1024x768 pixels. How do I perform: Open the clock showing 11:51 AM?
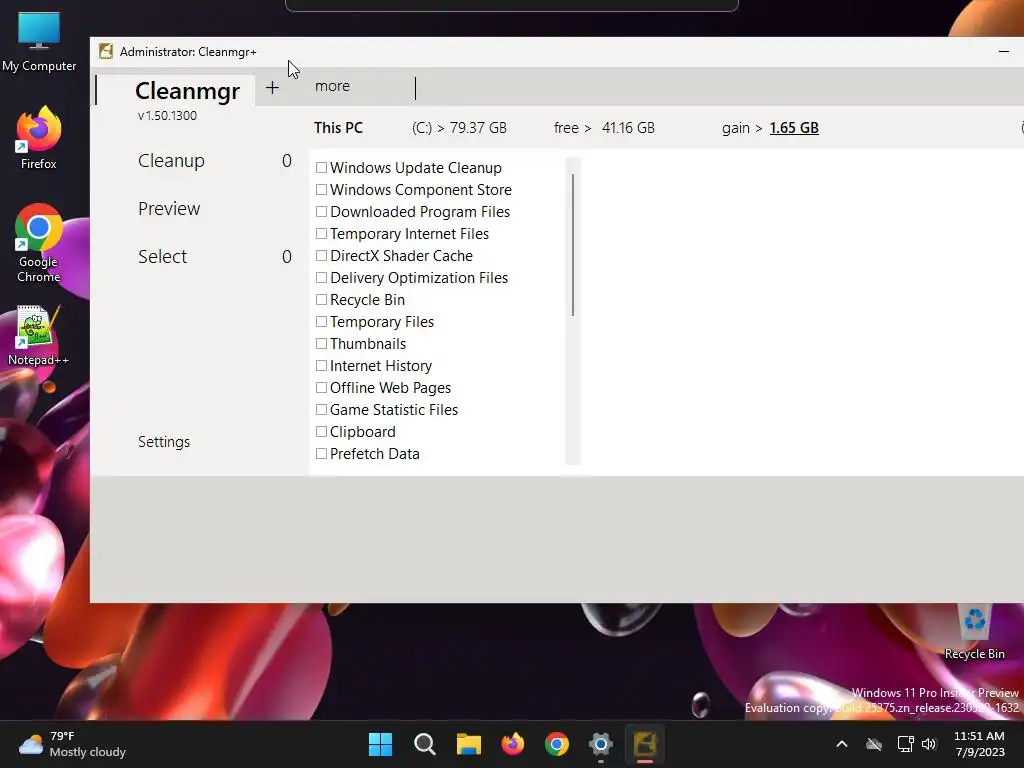[980, 744]
